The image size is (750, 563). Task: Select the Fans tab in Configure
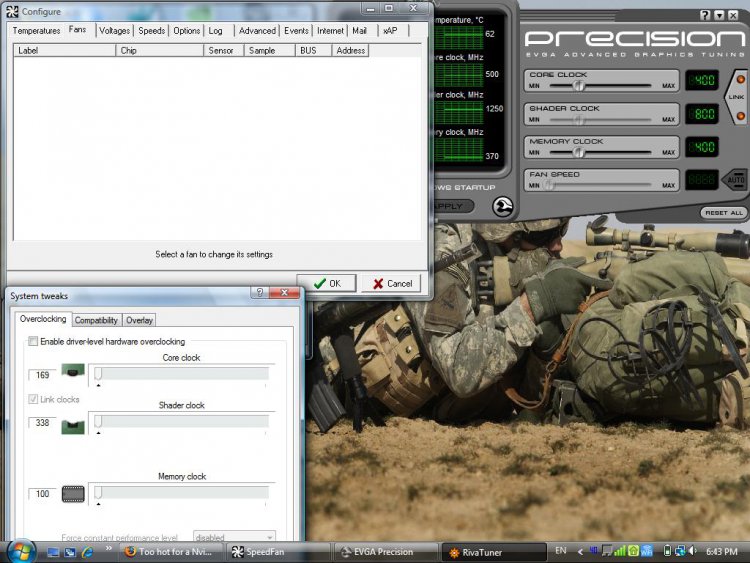[x=77, y=29]
